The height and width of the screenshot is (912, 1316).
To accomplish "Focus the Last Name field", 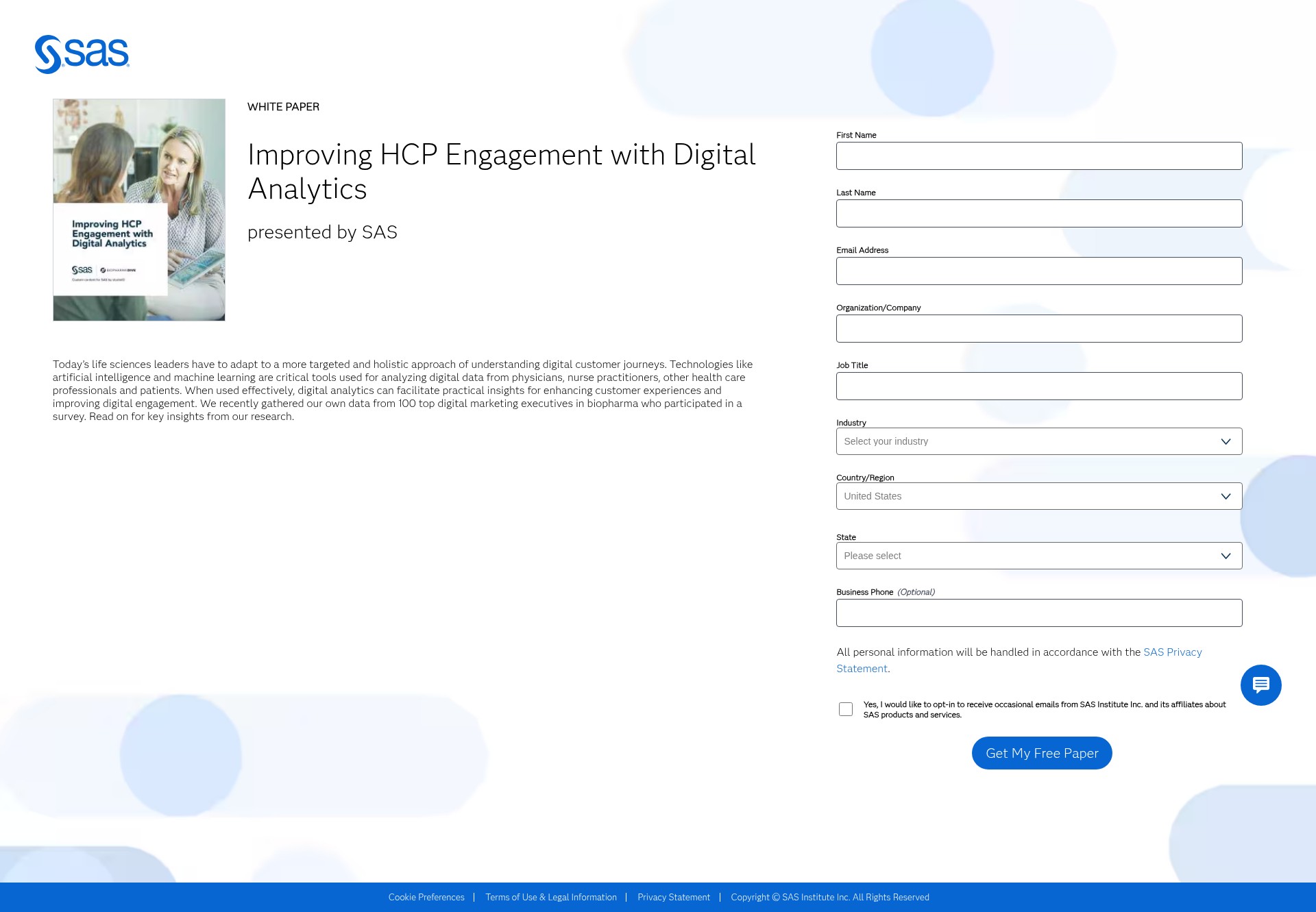I will tap(1039, 214).
